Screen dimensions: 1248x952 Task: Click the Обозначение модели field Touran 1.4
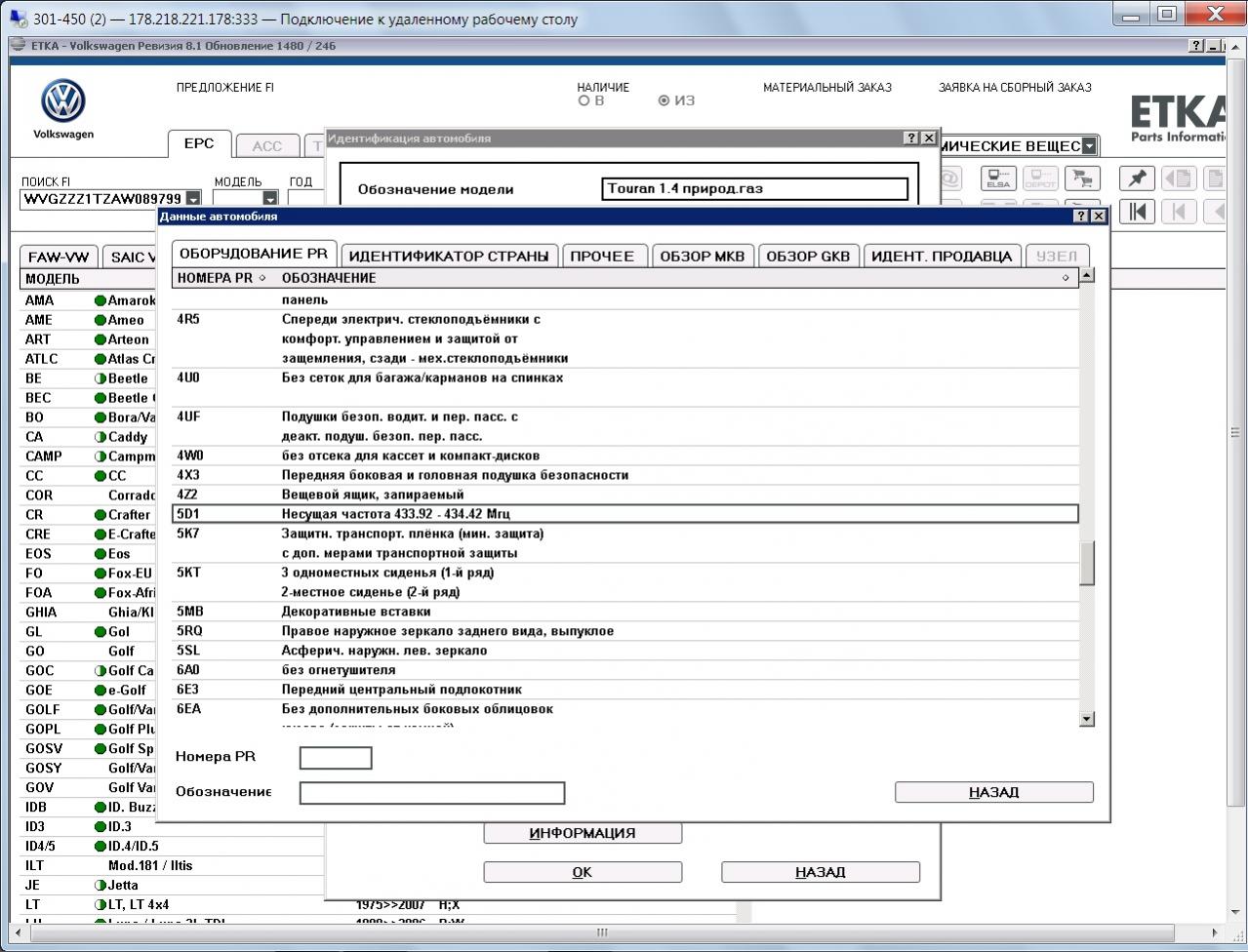[755, 189]
